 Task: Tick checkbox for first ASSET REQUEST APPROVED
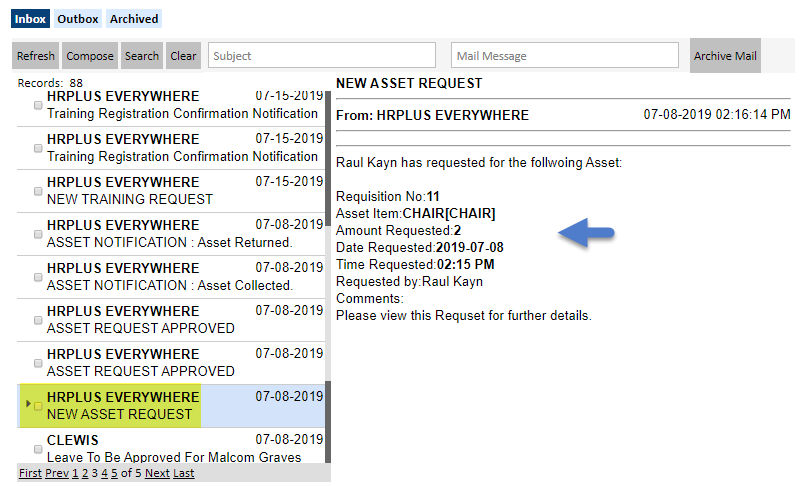38,321
